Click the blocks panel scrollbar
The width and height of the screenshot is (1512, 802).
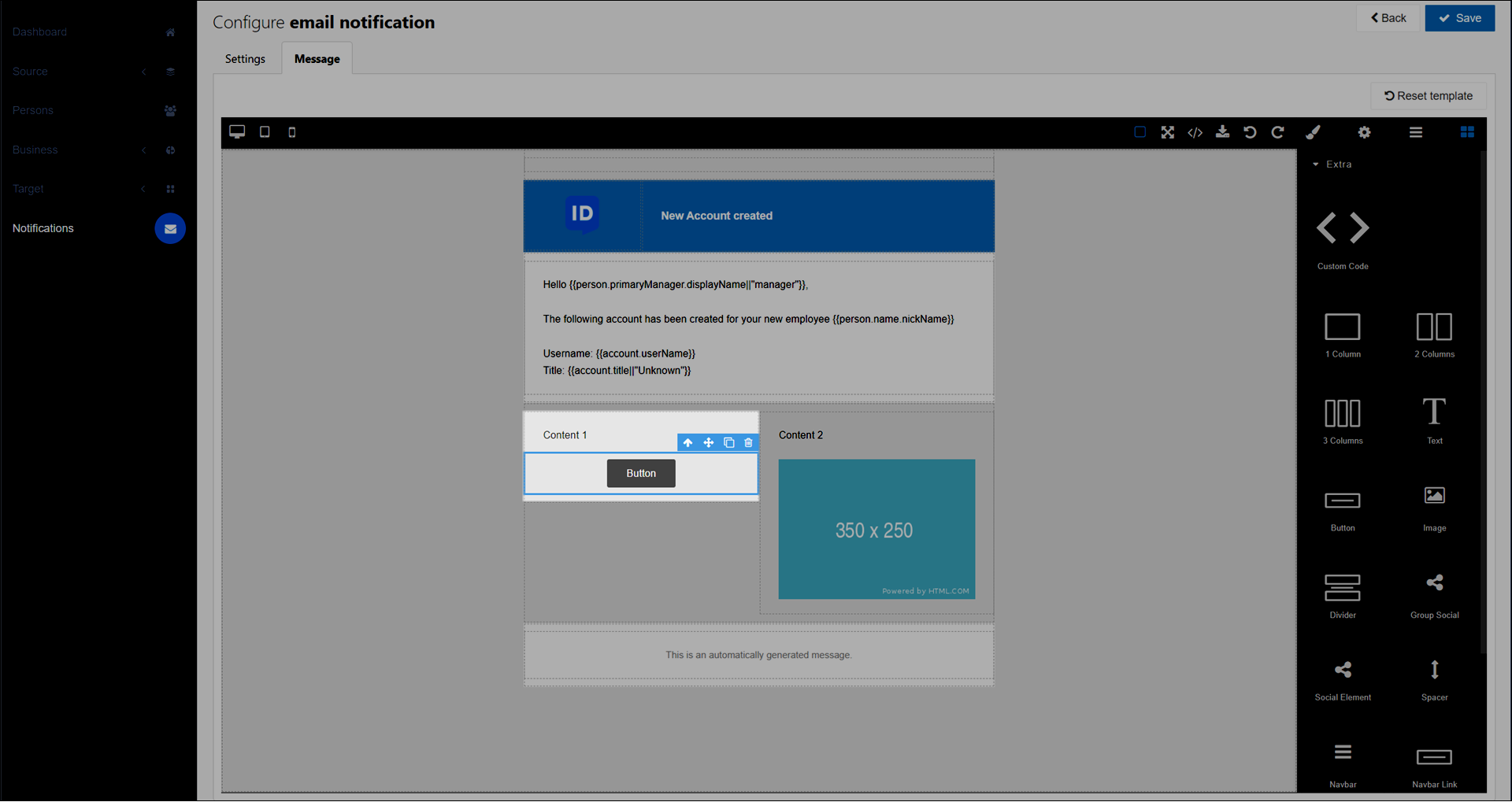[x=1483, y=401]
